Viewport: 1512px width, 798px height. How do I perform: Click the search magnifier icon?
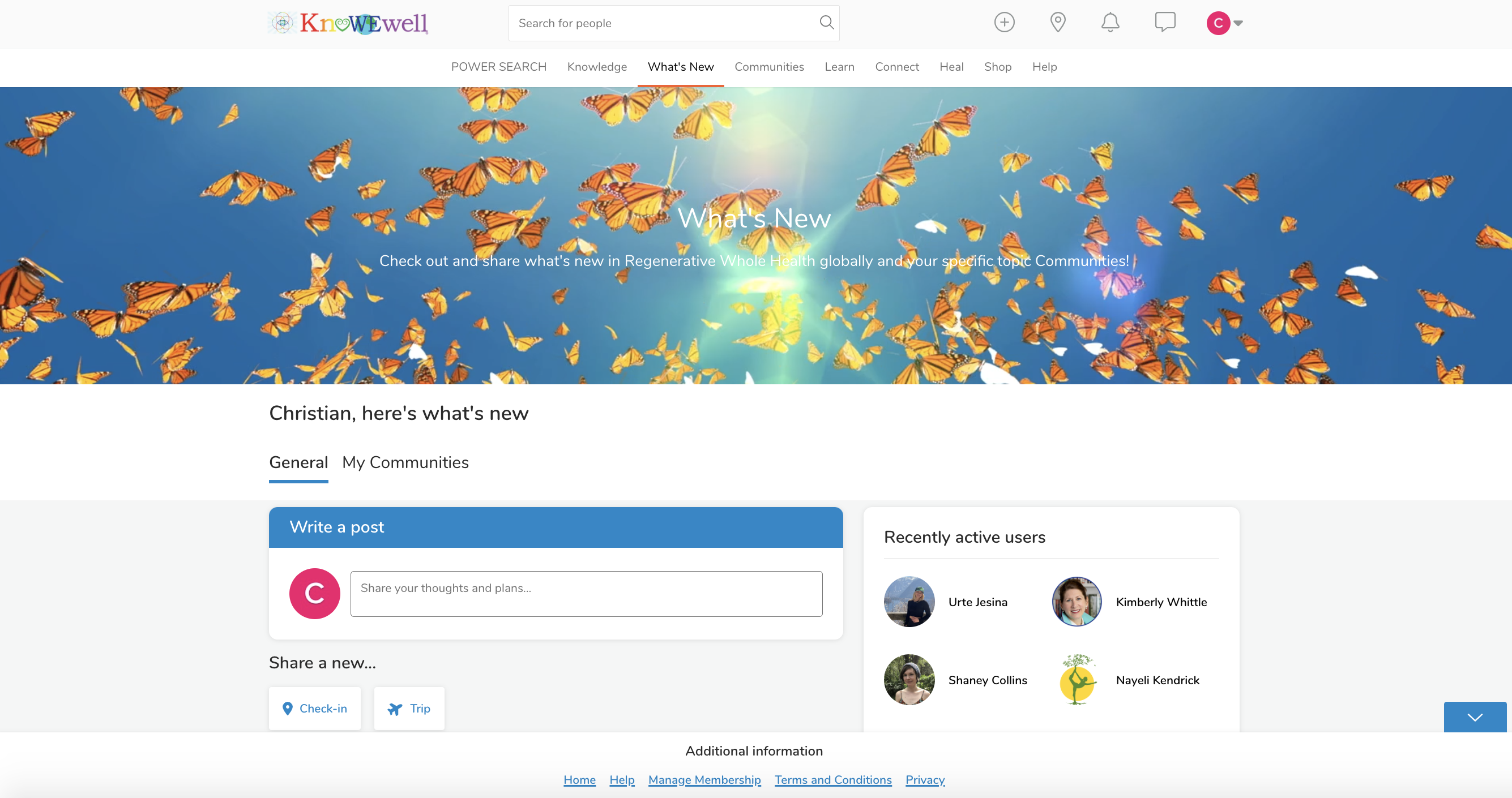(x=826, y=23)
